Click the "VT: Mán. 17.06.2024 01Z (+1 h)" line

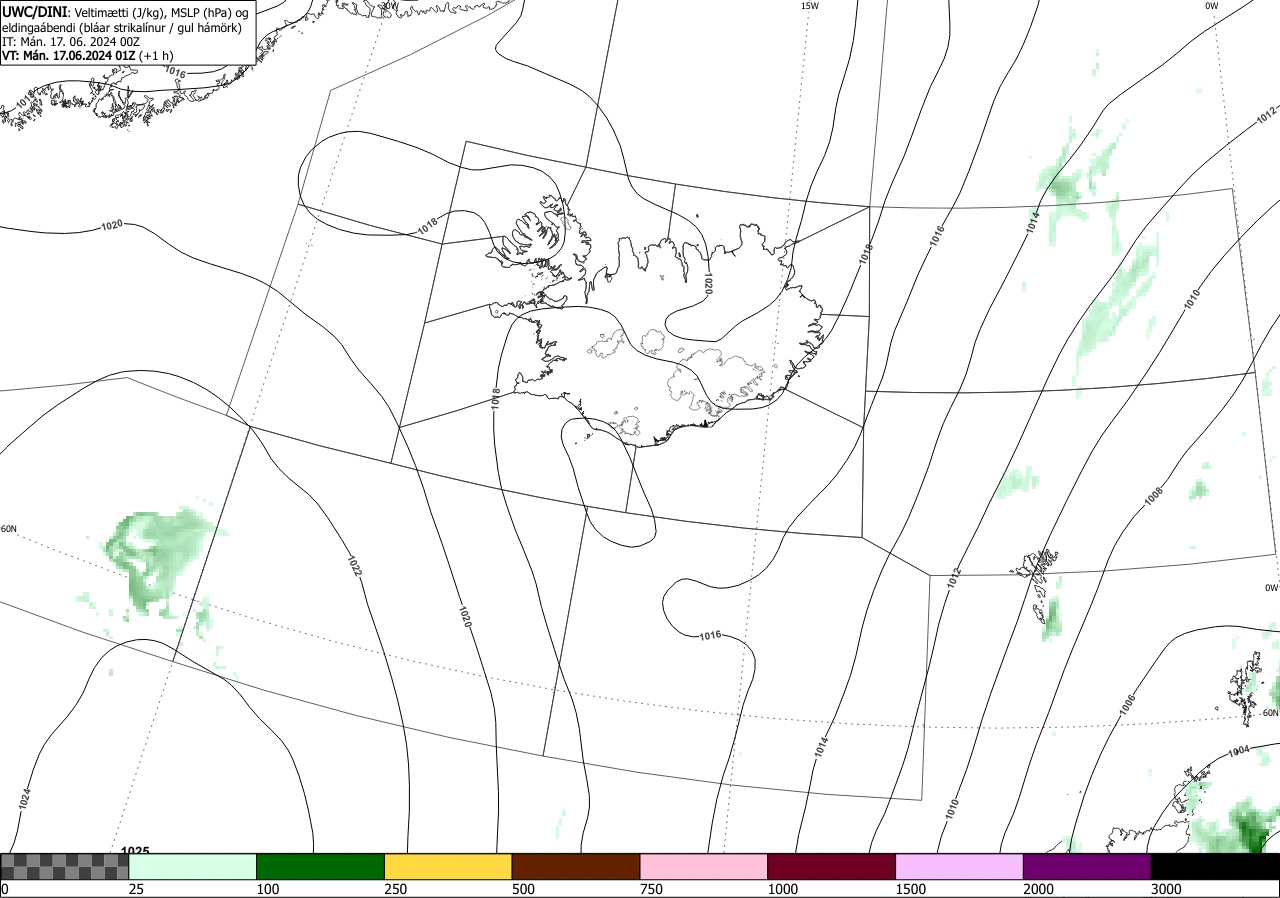(x=87, y=57)
